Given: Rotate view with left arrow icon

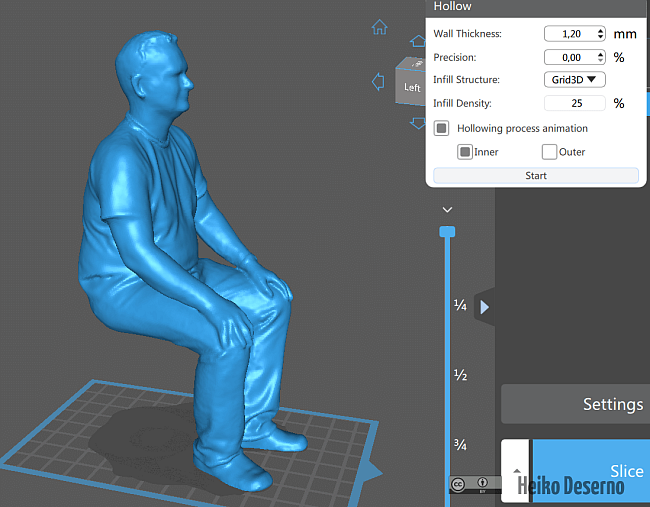Looking at the screenshot, I should pos(378,82).
